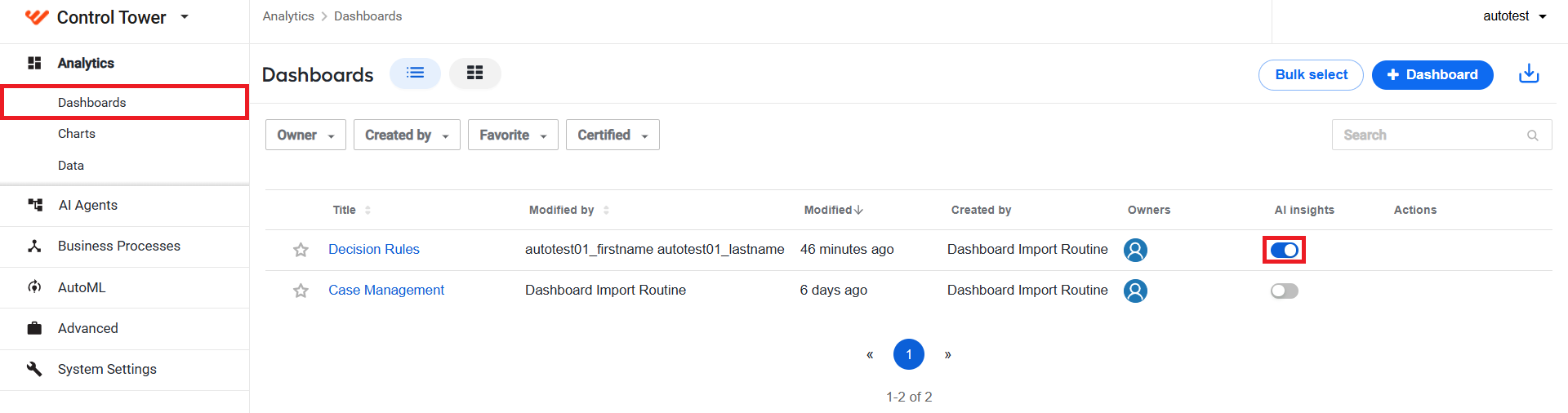Click the Advanced briefcase icon
This screenshot has height=413, width=1568.
34,328
